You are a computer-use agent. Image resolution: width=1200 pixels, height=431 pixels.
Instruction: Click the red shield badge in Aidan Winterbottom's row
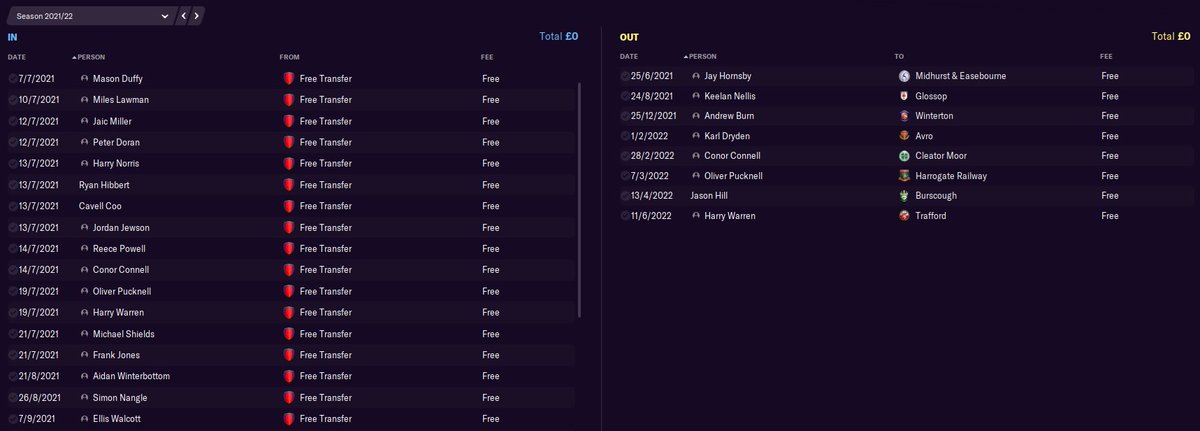[288, 376]
